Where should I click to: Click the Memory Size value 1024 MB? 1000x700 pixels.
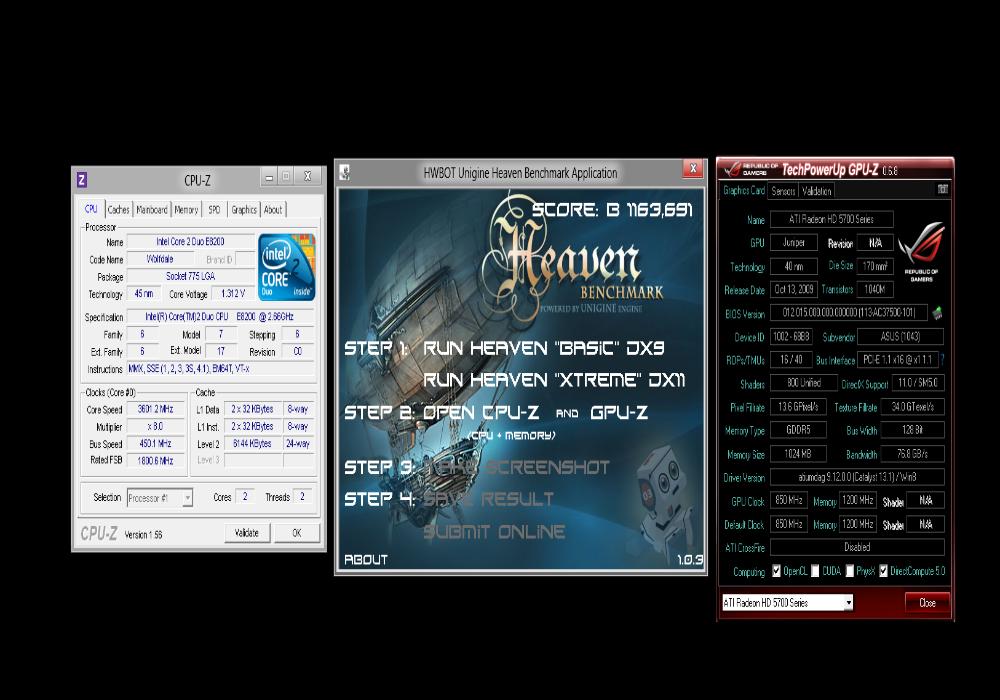[798, 454]
